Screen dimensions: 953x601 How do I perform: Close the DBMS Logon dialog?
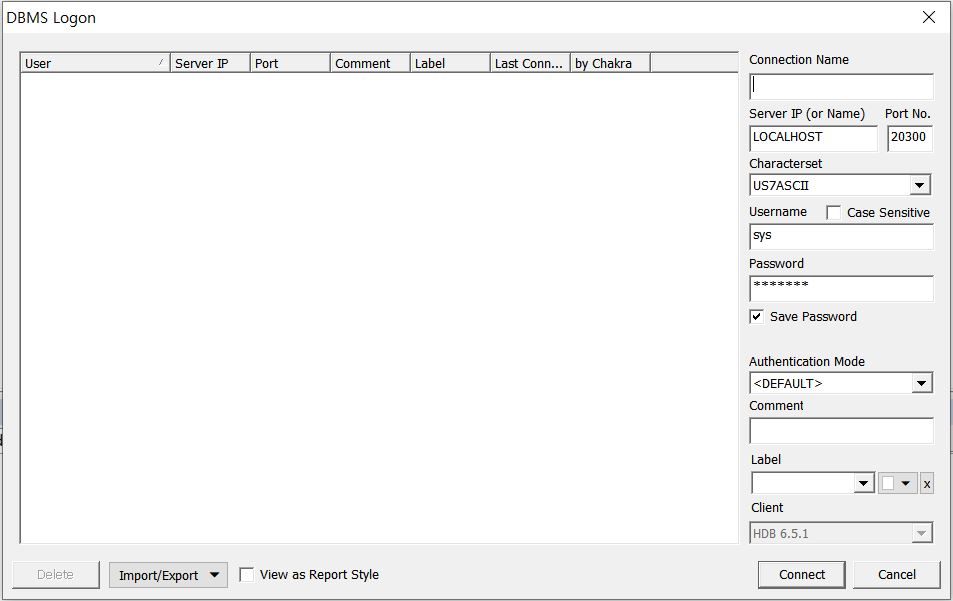(x=928, y=17)
